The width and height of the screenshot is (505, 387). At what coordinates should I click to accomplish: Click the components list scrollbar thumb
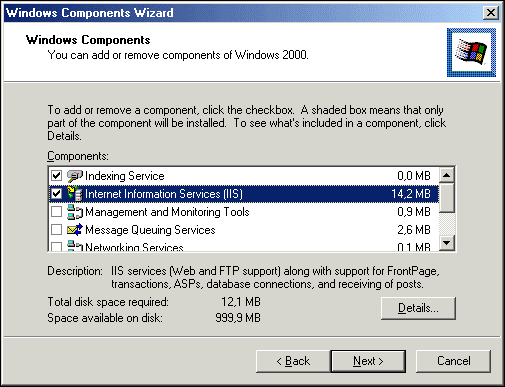447,197
